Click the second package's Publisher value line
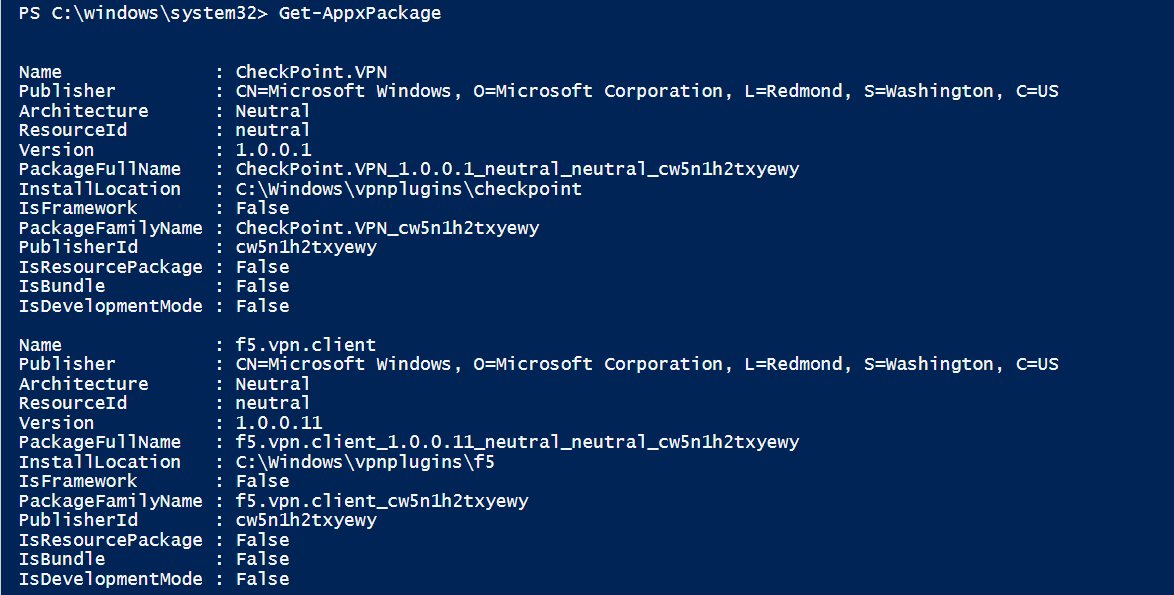This screenshot has height=595, width=1174. coord(647,364)
